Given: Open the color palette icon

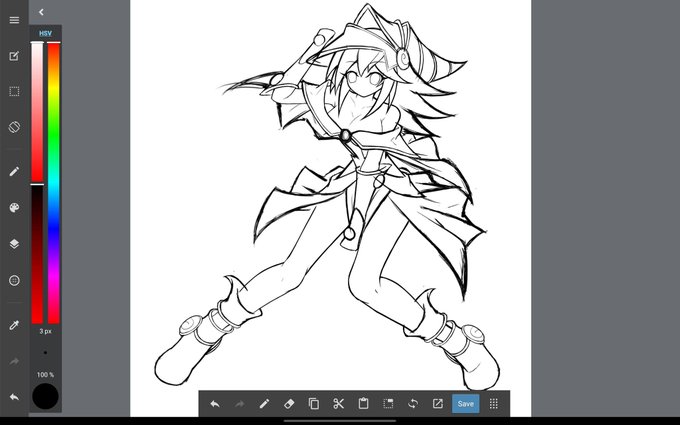Looking at the screenshot, I should 14,208.
